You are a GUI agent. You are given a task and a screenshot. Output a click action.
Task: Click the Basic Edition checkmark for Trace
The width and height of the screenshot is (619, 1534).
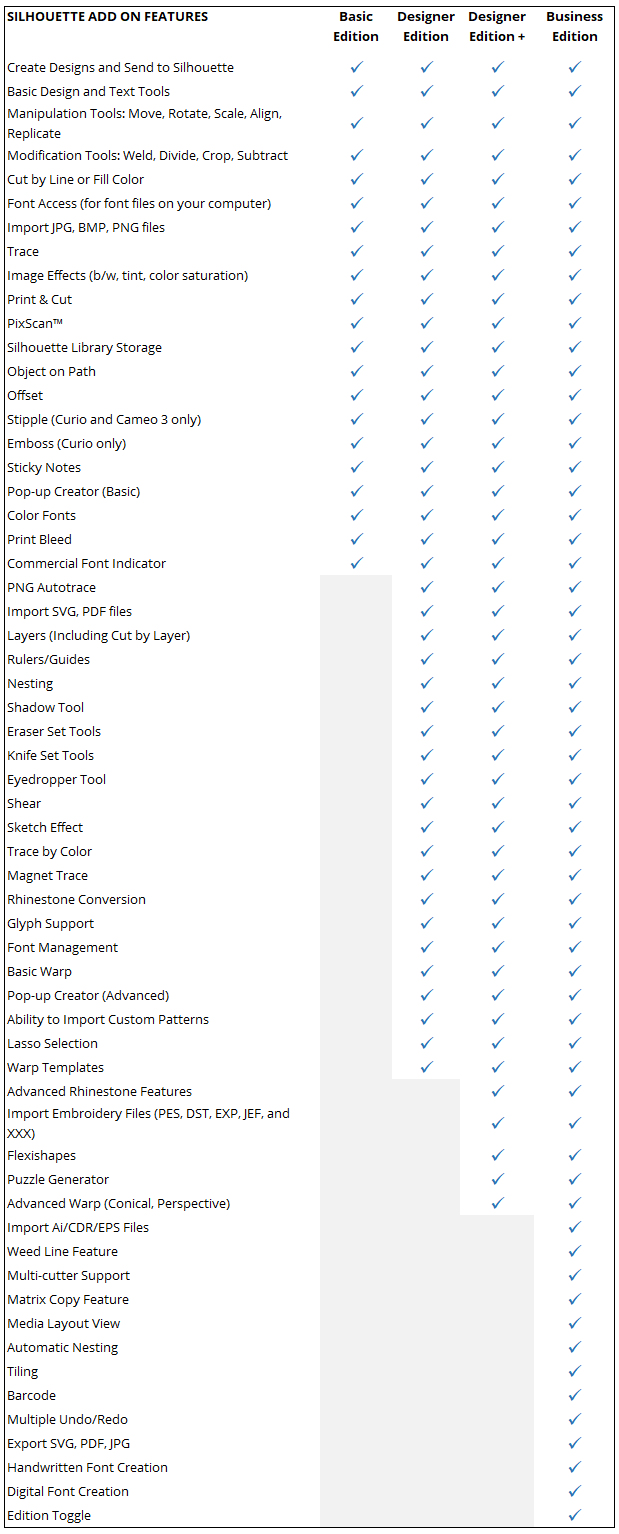pyautogui.click(x=356, y=251)
